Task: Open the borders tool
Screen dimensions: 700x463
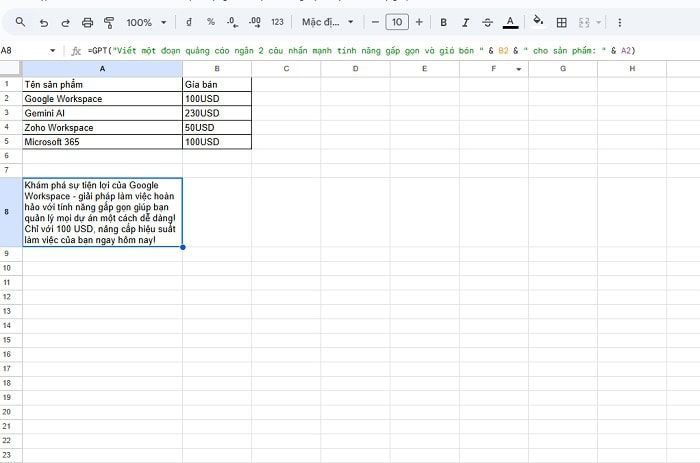Action: 561,22
